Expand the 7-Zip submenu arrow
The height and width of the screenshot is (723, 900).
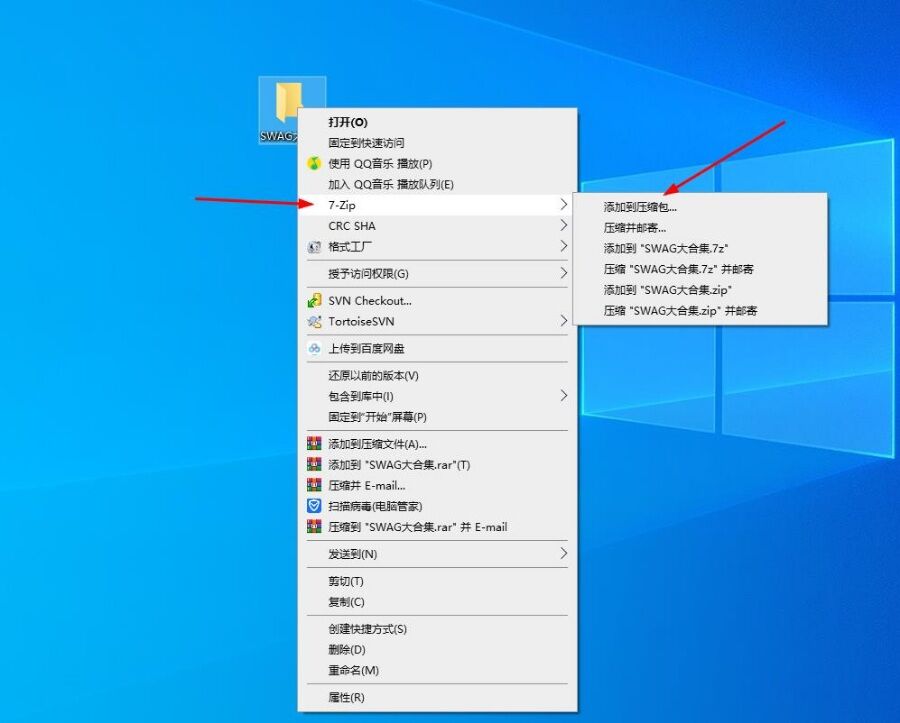[563, 204]
